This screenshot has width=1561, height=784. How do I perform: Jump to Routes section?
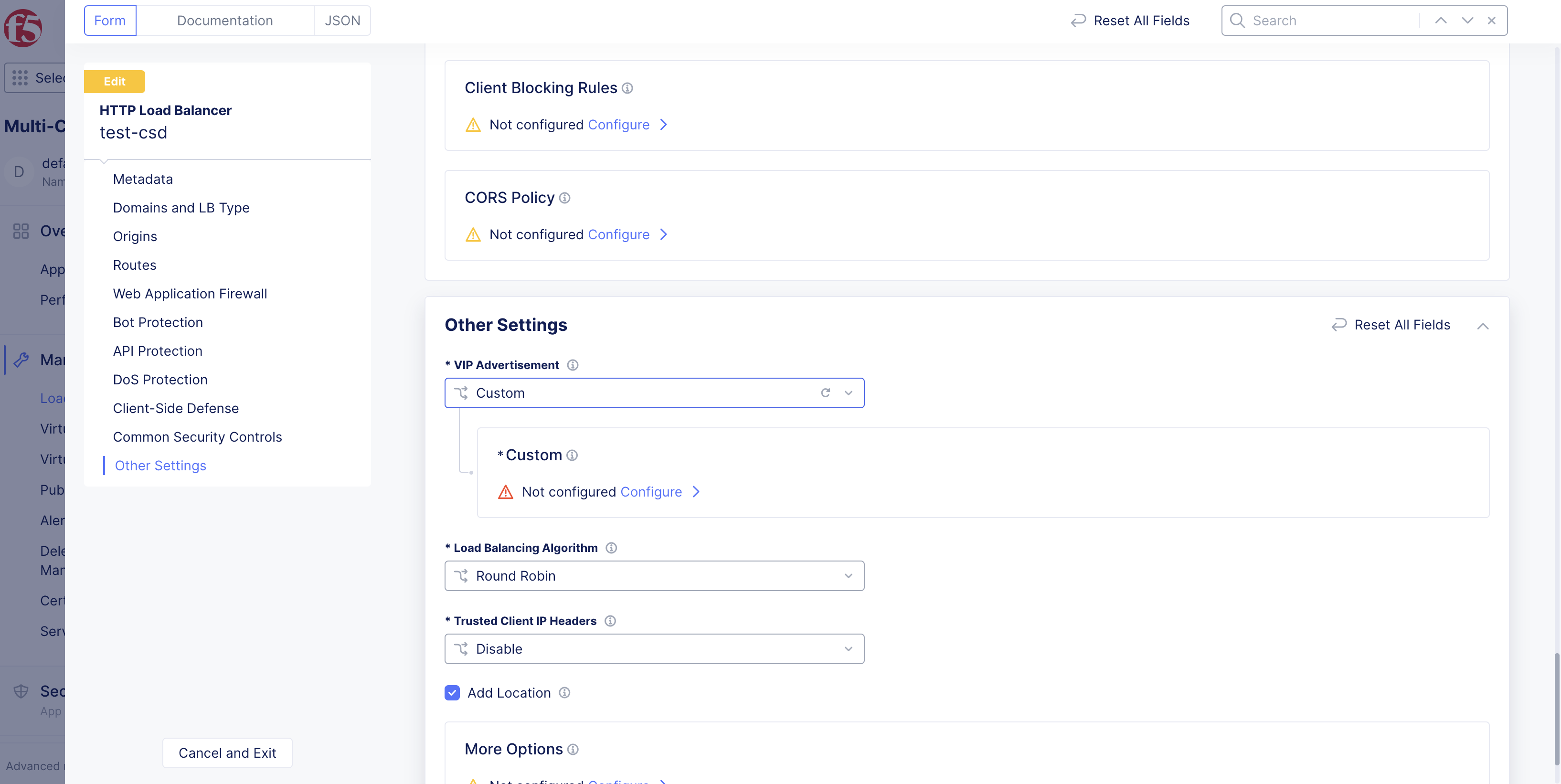pos(135,265)
